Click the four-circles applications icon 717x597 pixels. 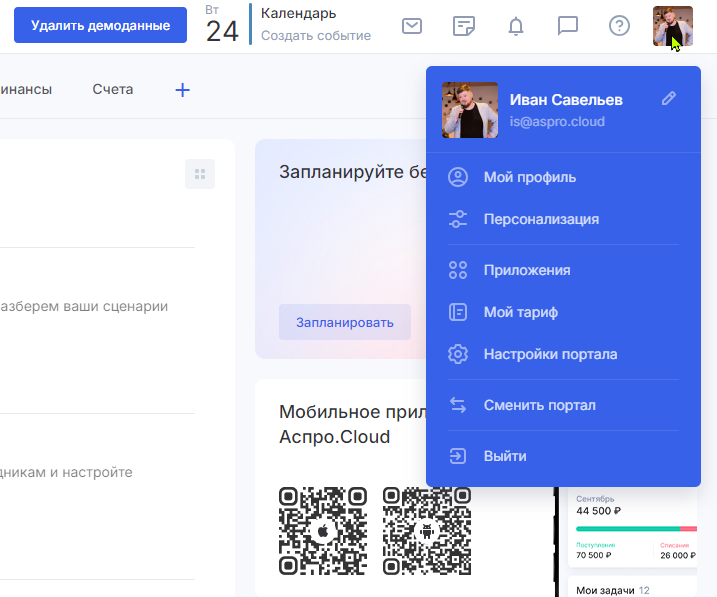(458, 270)
